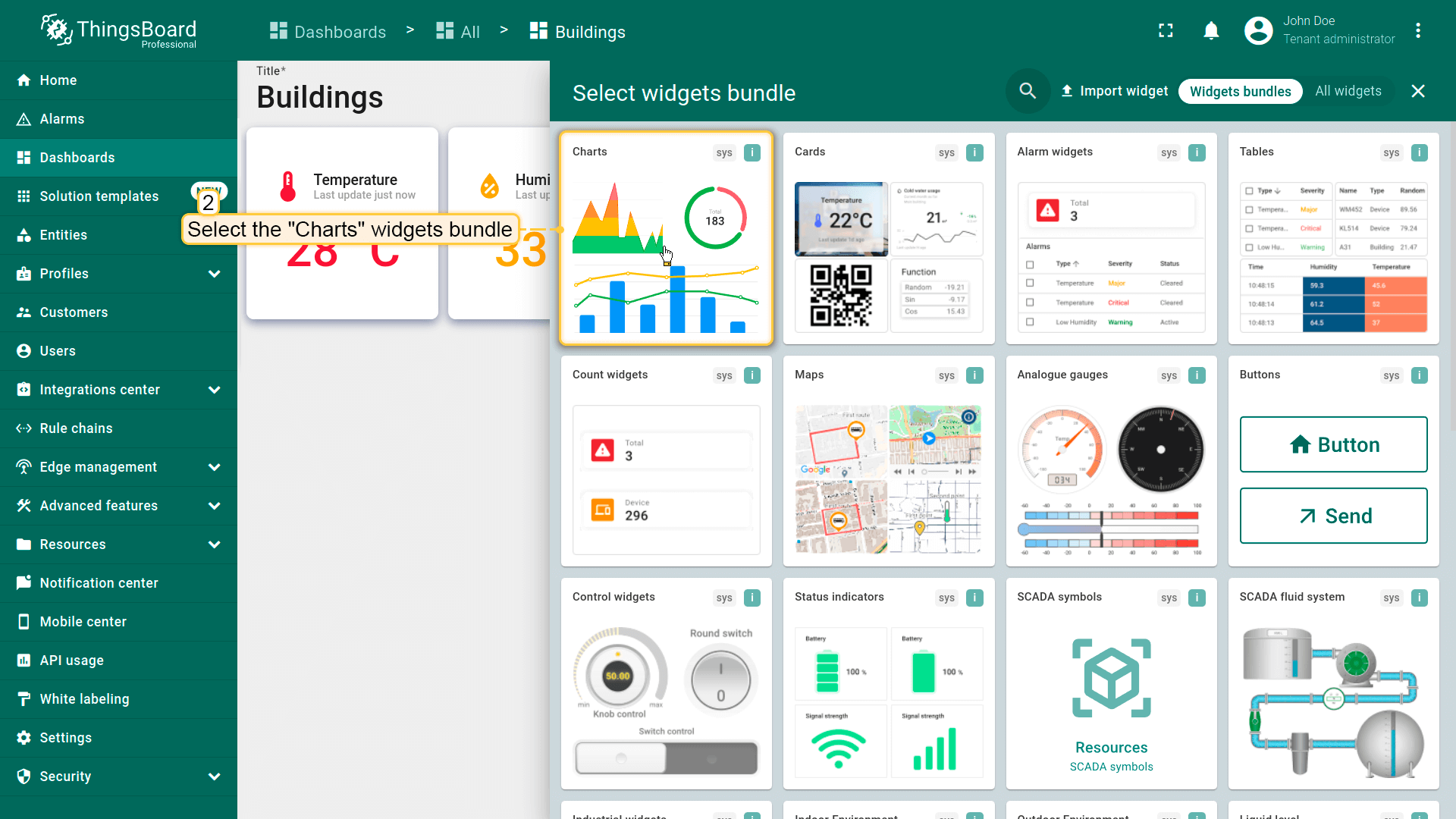Click ThingsBoard logo icon
1456x819 pixels.
[56, 30]
